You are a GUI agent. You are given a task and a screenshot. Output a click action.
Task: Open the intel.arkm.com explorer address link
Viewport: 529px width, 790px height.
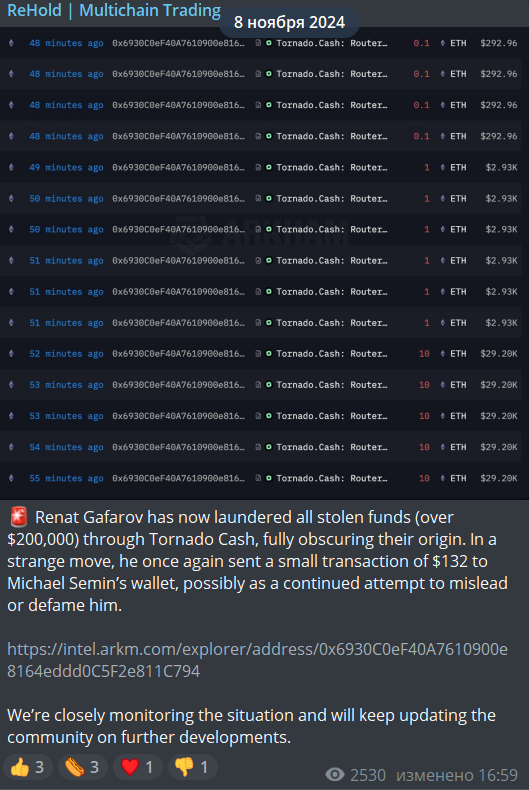[257, 660]
